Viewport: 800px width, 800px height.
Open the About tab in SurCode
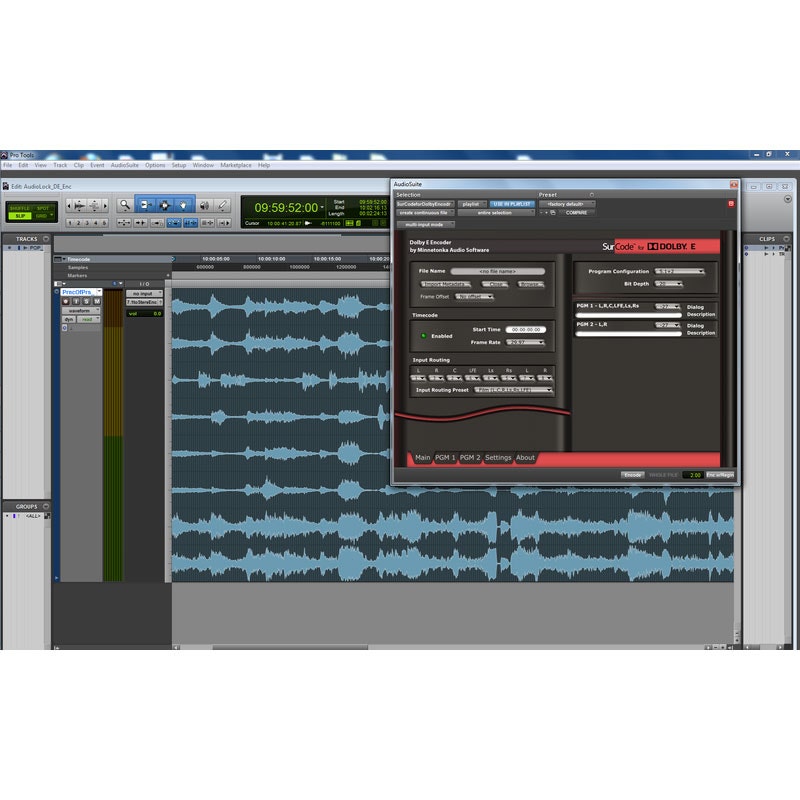pos(525,458)
